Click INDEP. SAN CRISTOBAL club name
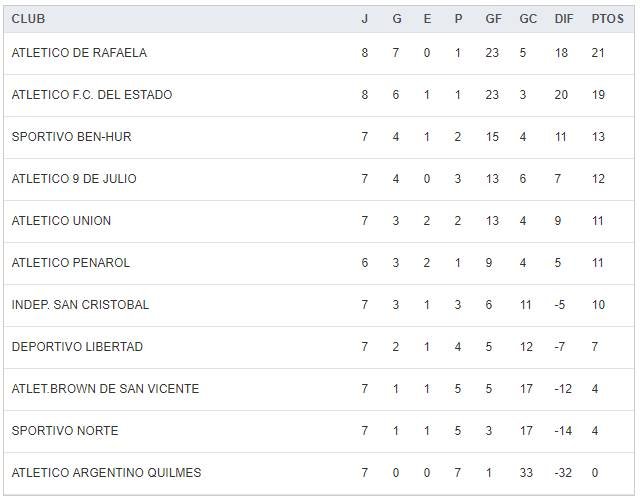 click(x=80, y=305)
